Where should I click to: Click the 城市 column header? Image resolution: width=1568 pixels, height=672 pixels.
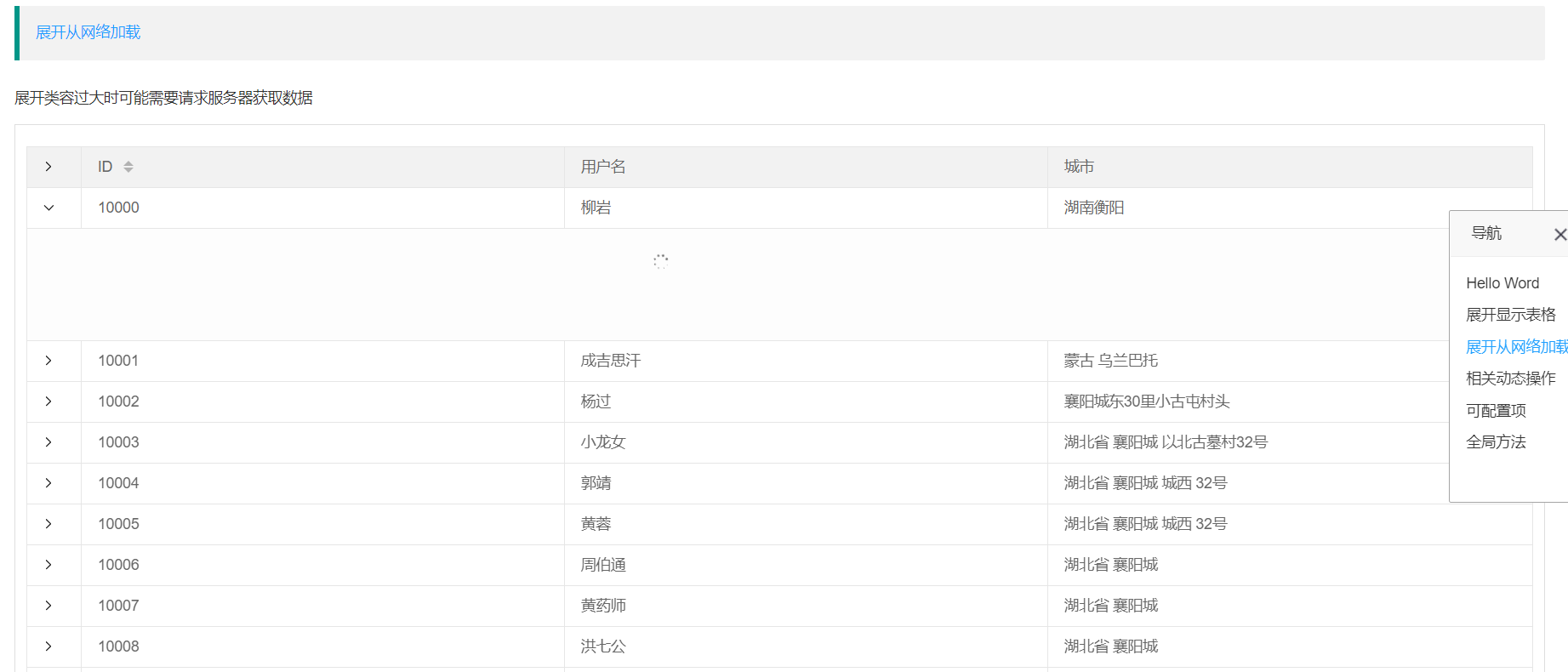[x=1079, y=167]
